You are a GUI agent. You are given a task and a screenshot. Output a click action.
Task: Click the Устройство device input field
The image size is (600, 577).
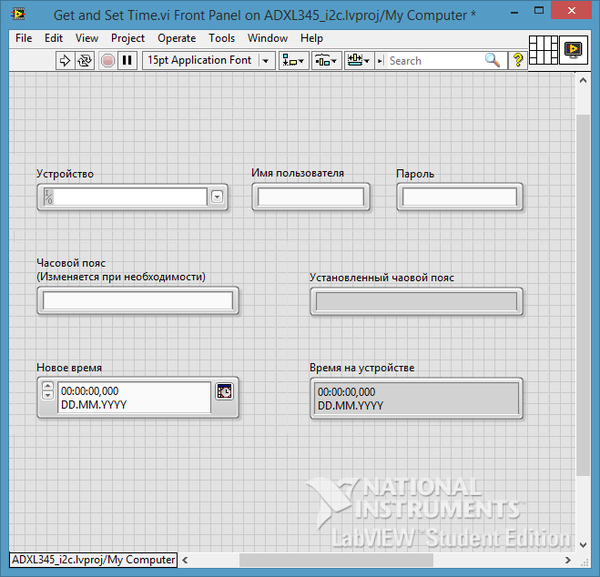pos(130,197)
